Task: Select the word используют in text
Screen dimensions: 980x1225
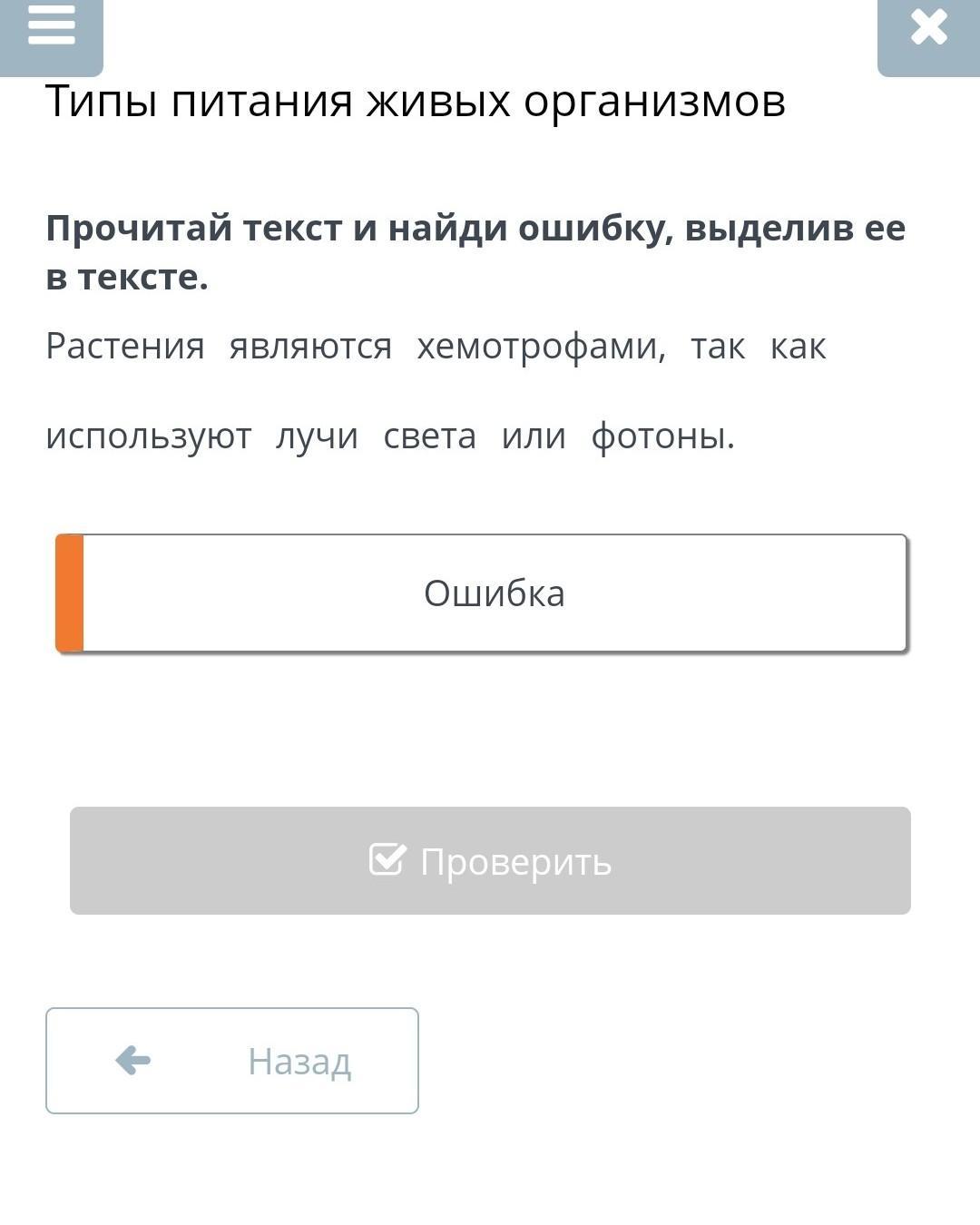Action: click(x=149, y=436)
